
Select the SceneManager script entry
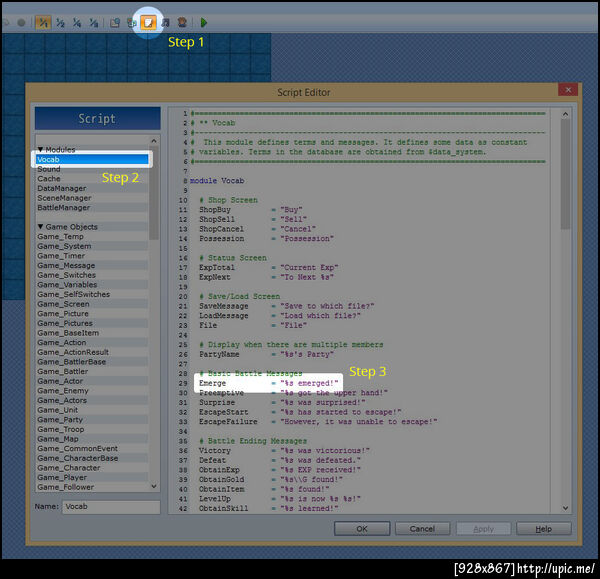pyautogui.click(x=92, y=198)
